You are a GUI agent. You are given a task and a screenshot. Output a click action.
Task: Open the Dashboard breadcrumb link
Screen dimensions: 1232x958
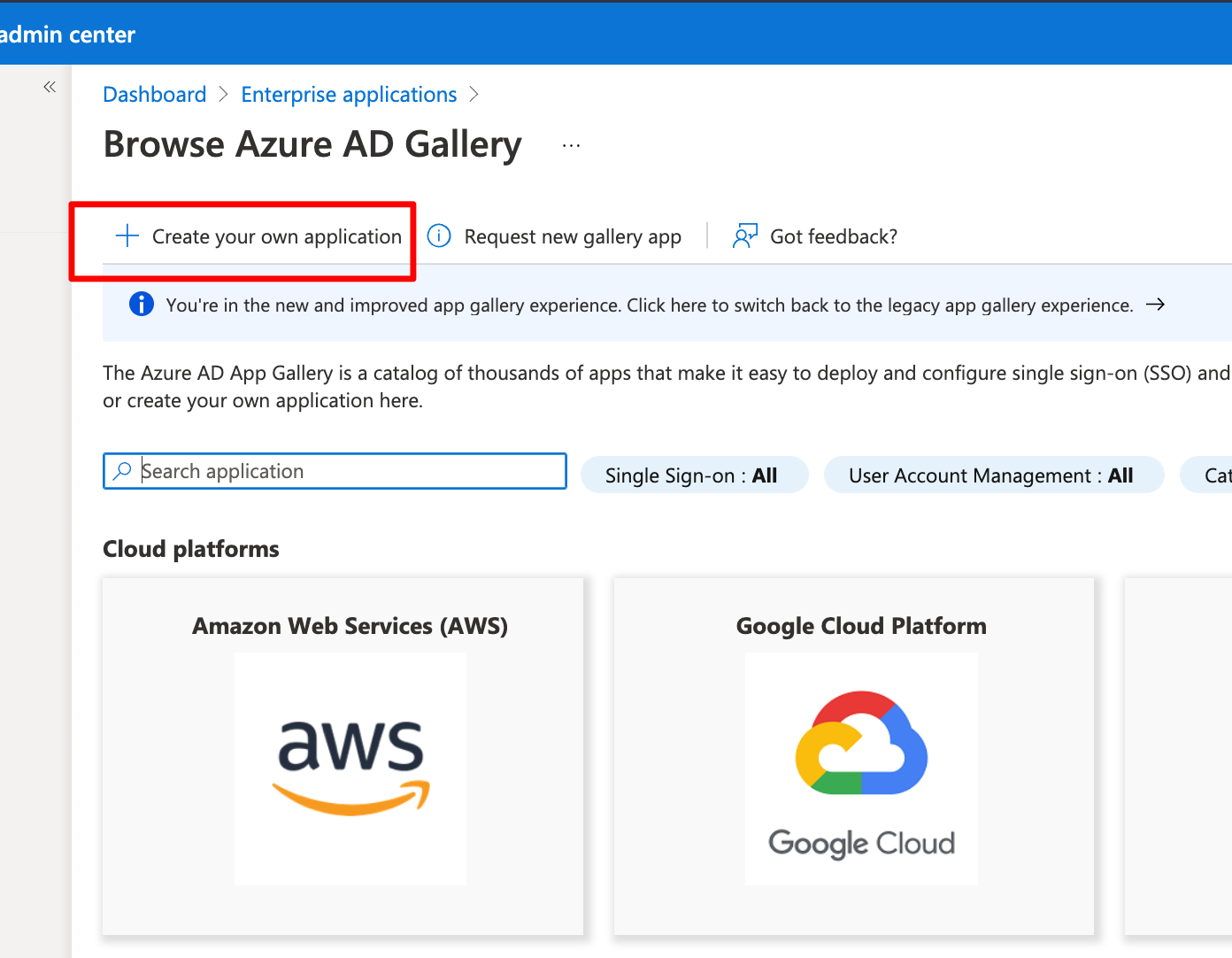click(x=155, y=95)
